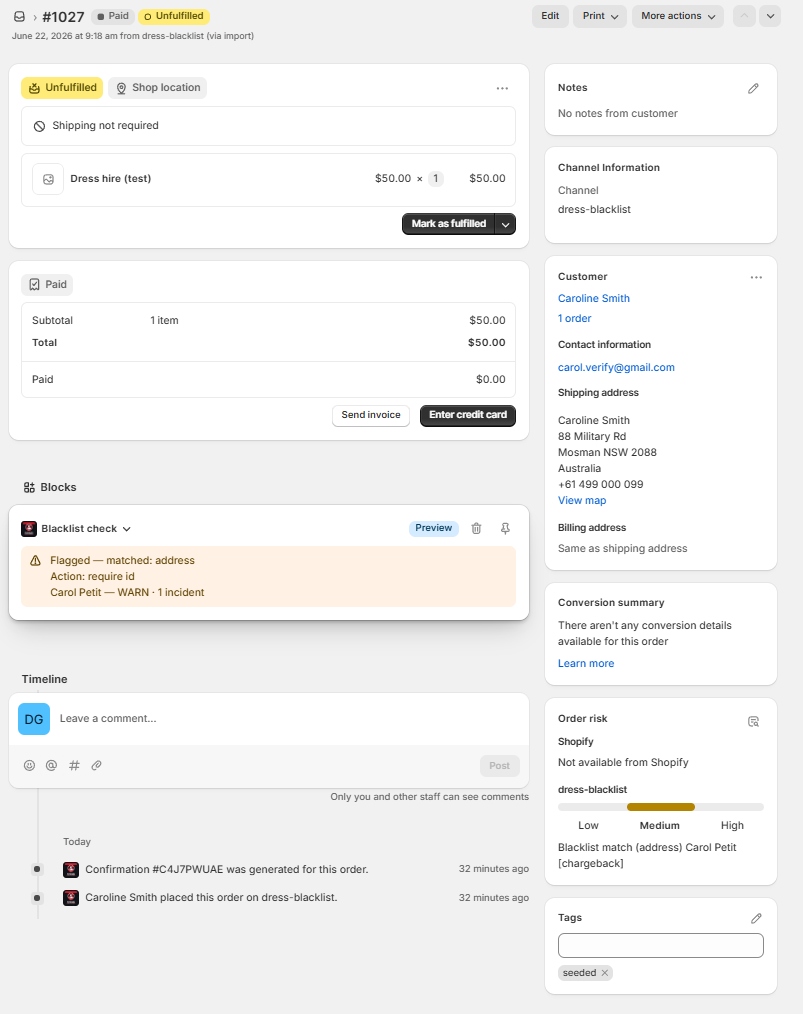The width and height of the screenshot is (803, 1014).
Task: Delete Blacklist check block via trash icon
Action: 476,528
